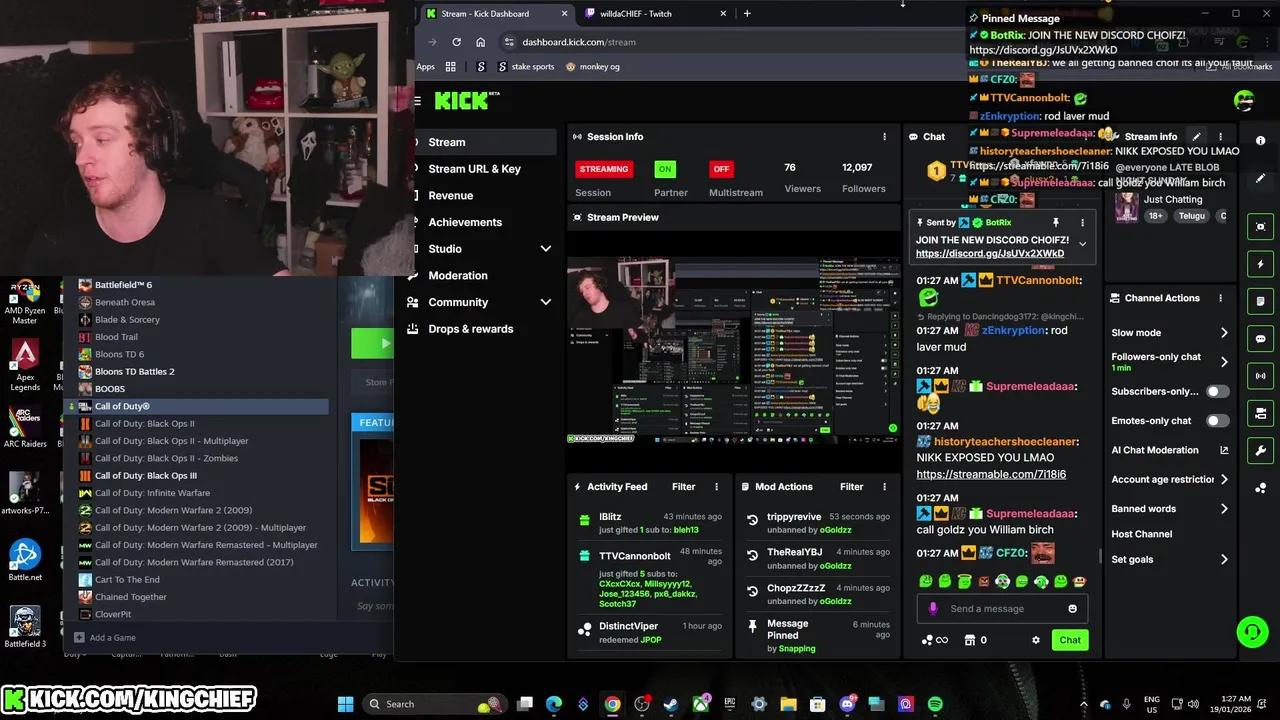Open the green headset support widget
Image resolution: width=1280 pixels, height=720 pixels.
pos(1252,631)
